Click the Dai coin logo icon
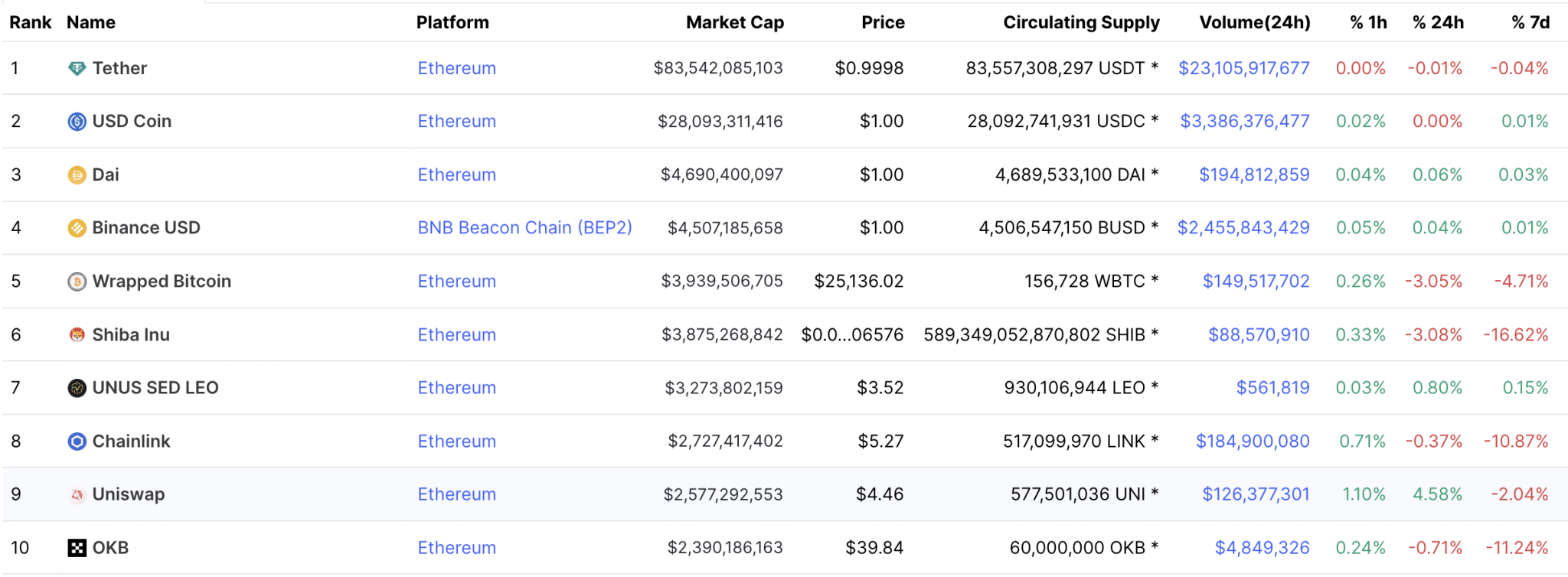 click(x=77, y=175)
